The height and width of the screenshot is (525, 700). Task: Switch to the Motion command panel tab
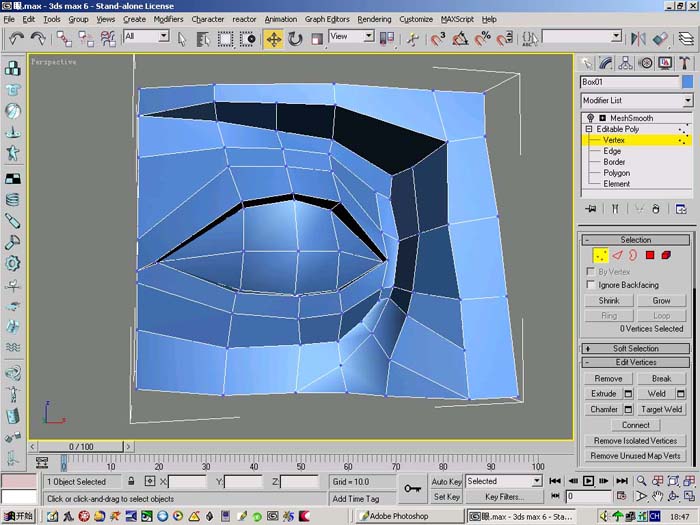pos(646,63)
